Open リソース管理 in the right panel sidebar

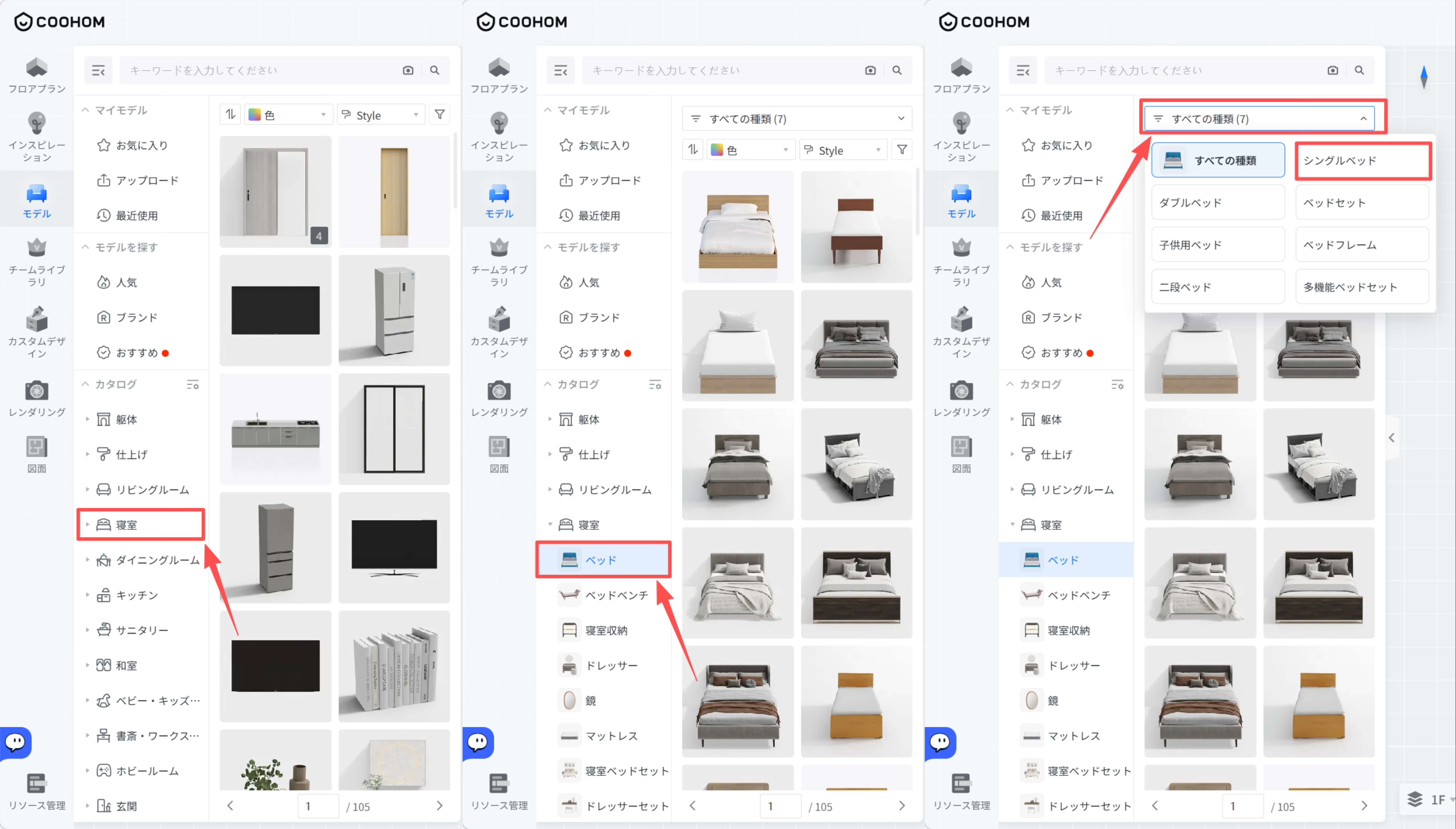point(962,792)
